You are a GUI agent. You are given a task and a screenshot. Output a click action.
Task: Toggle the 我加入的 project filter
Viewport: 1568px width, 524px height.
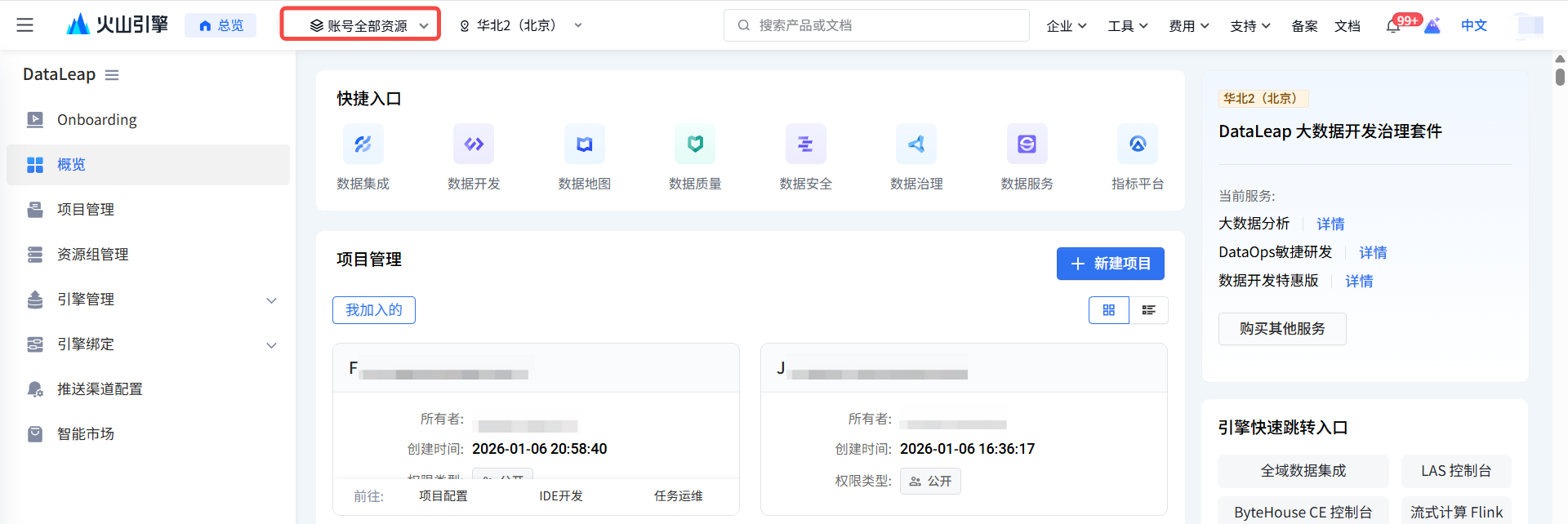374,310
